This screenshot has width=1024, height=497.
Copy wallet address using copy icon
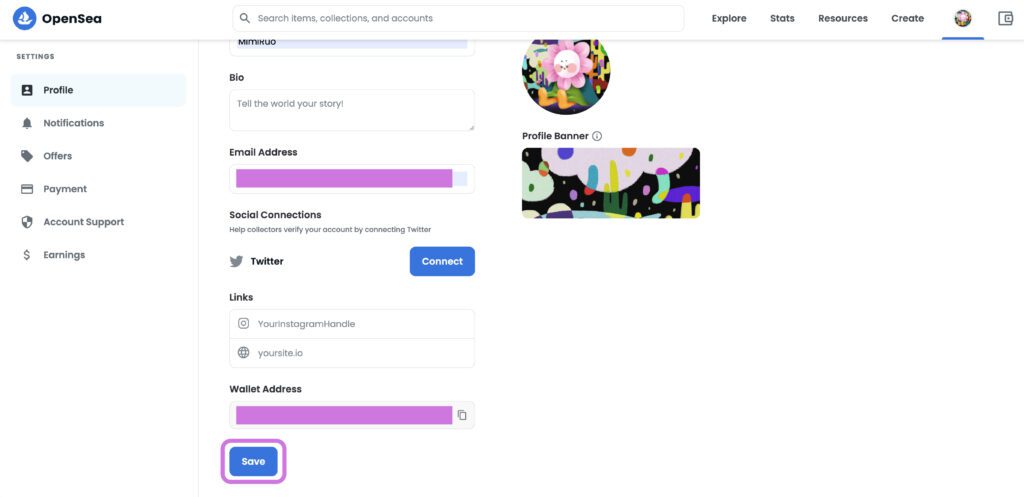462,415
